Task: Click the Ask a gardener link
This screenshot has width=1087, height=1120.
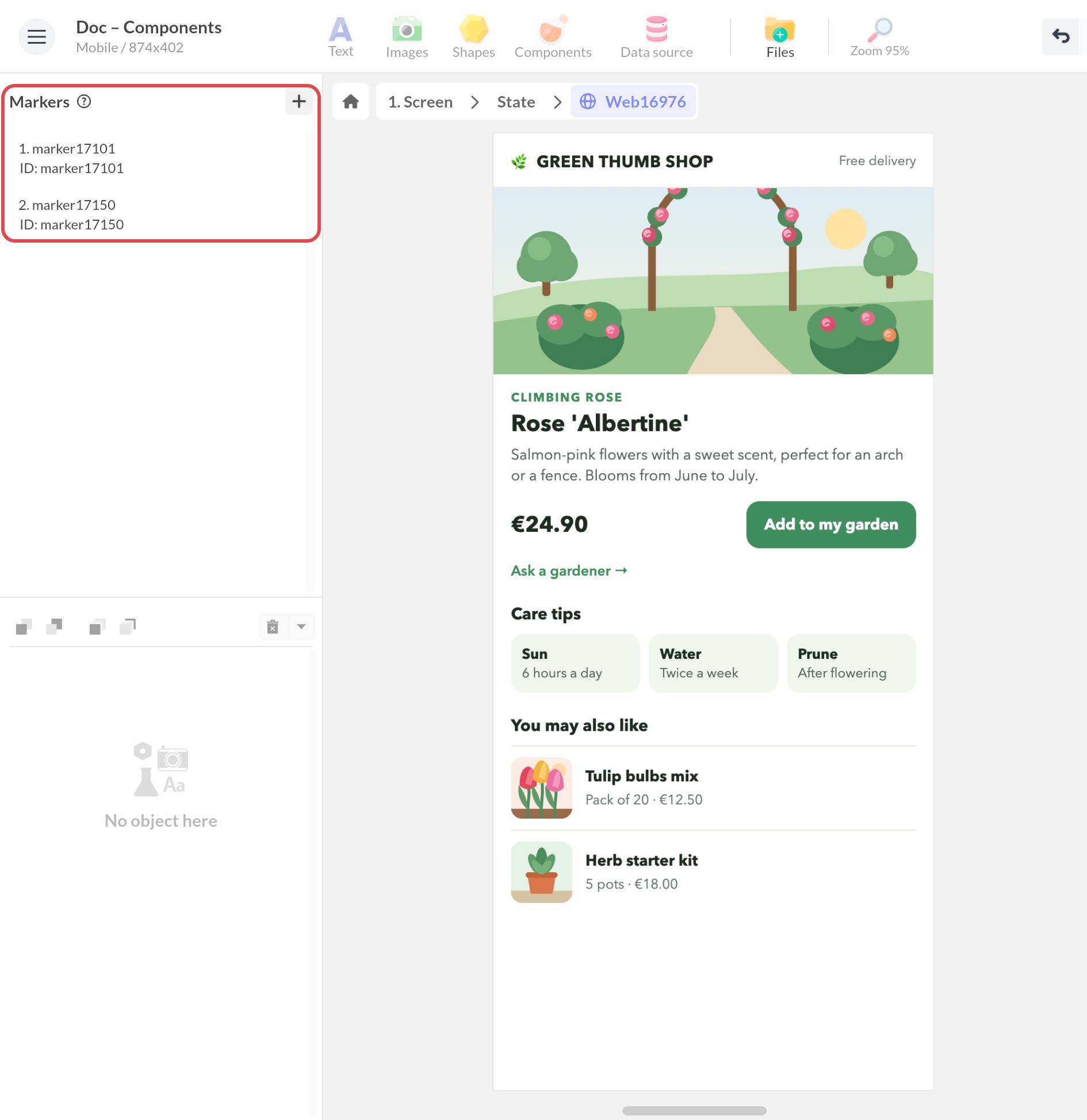Action: tap(569, 571)
